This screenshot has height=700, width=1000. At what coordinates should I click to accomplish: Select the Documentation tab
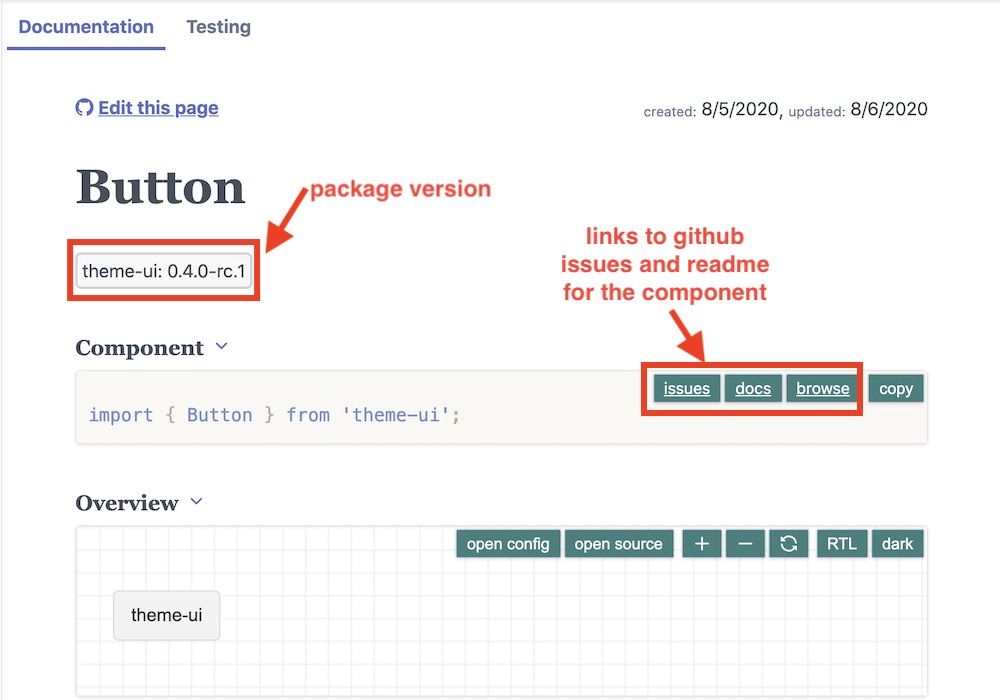(86, 27)
